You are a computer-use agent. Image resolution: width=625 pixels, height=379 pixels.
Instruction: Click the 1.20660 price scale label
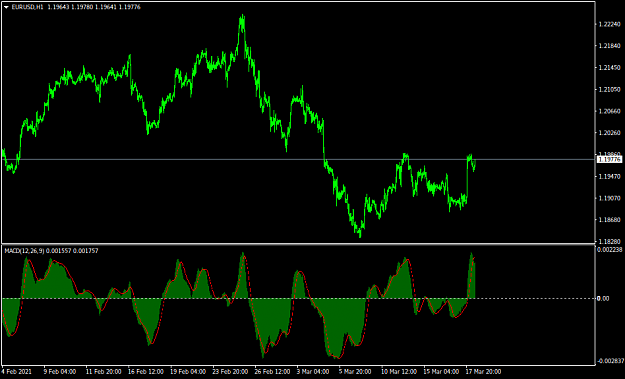point(609,111)
